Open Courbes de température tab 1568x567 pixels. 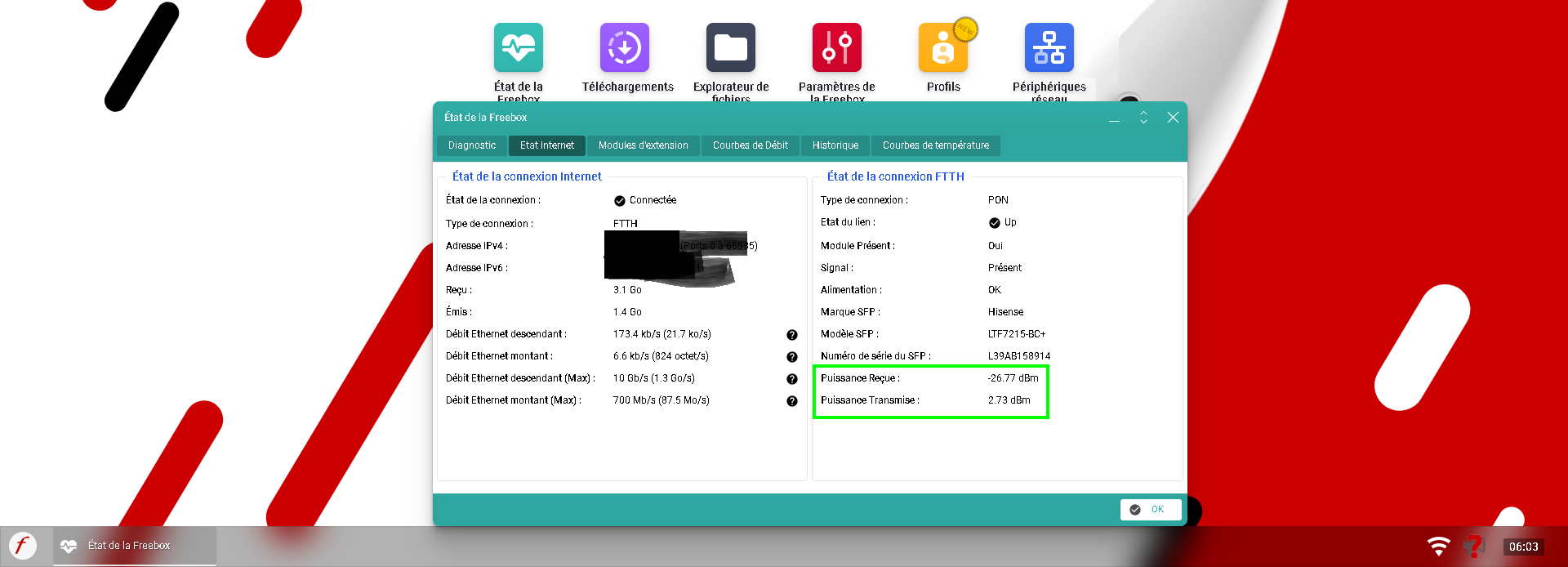click(935, 145)
